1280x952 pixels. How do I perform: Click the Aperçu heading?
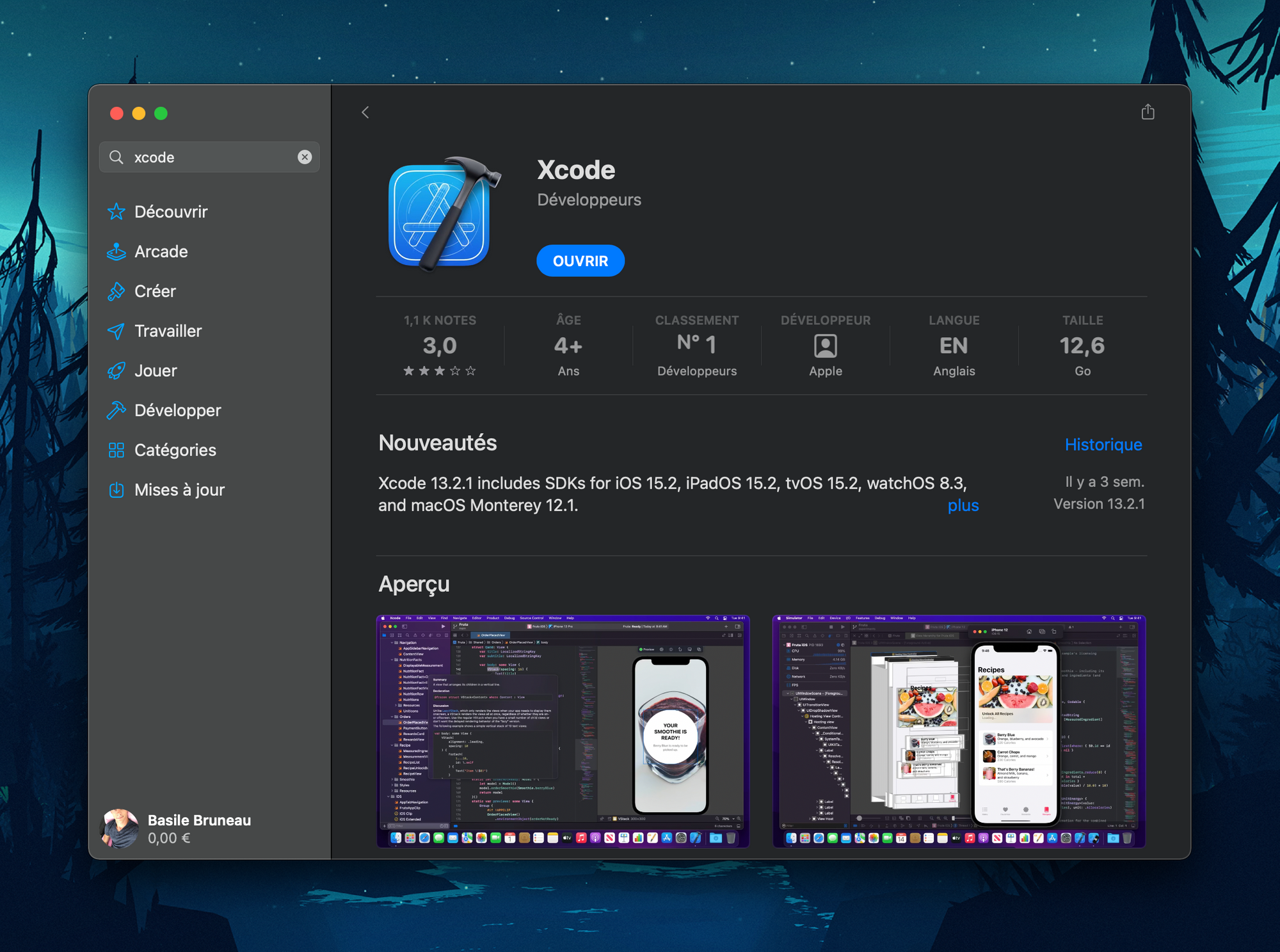[x=414, y=584]
